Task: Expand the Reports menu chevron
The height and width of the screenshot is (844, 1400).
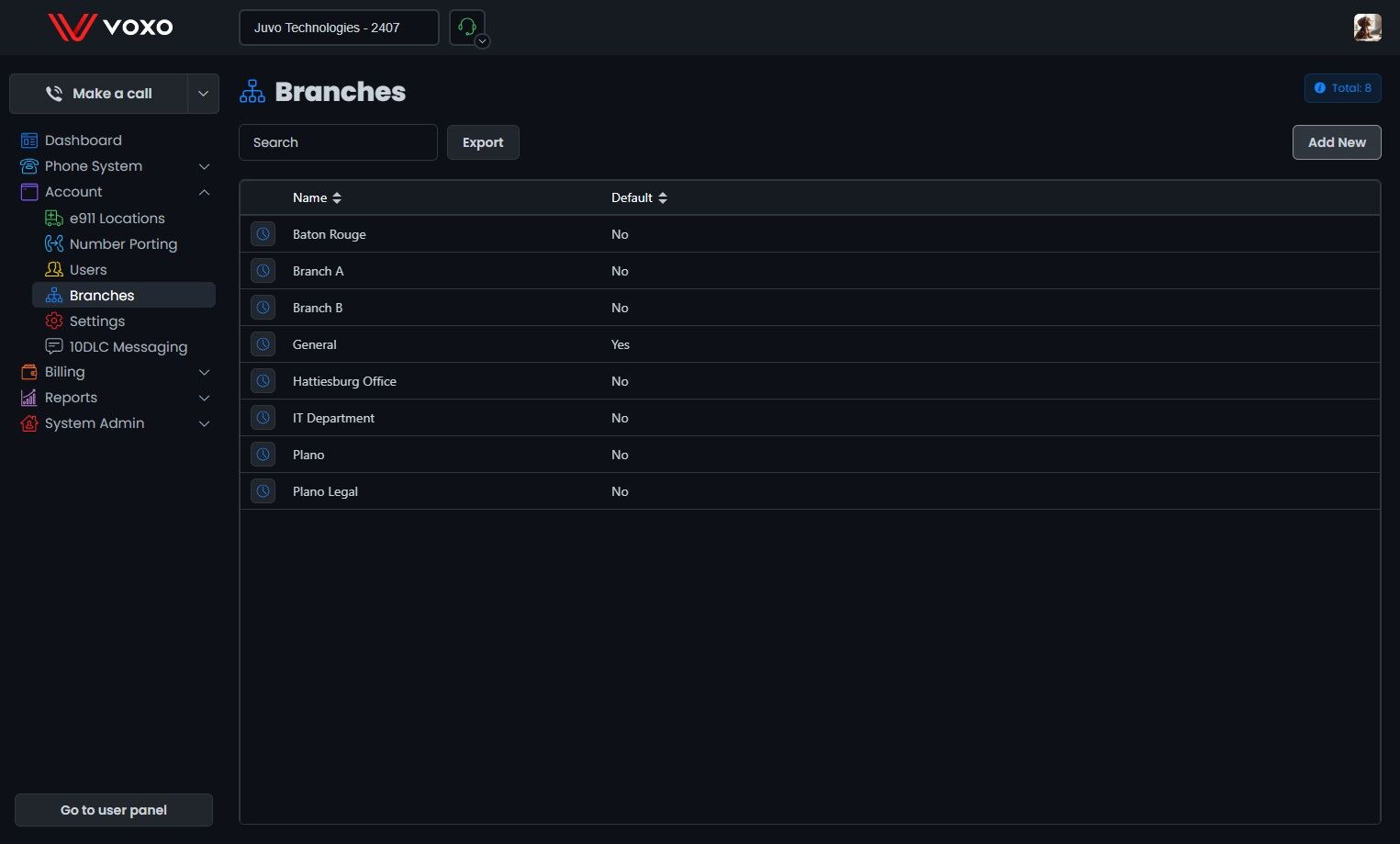Action: 205,398
